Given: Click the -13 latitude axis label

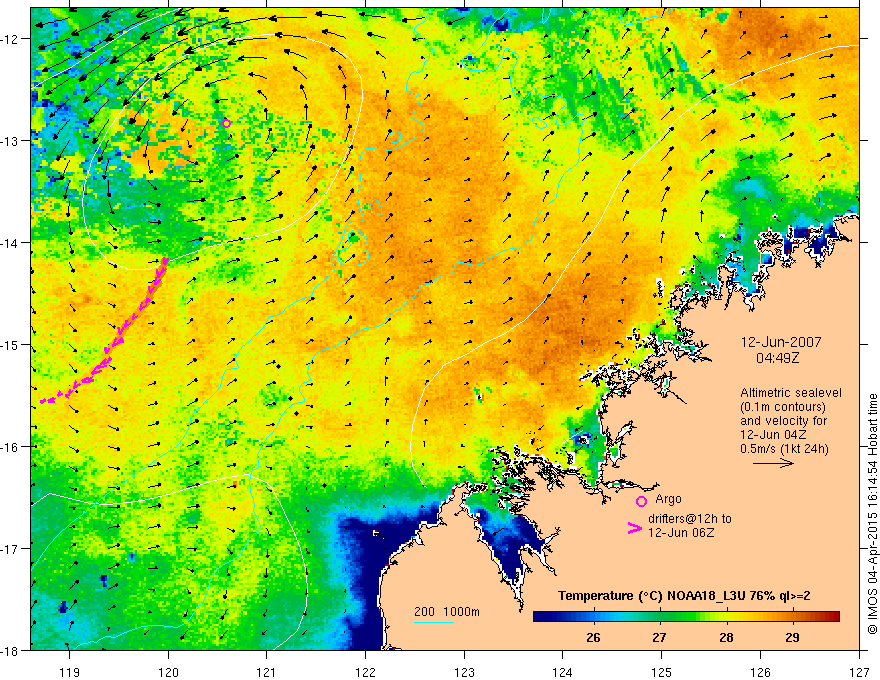Looking at the screenshot, I should click(11, 141).
